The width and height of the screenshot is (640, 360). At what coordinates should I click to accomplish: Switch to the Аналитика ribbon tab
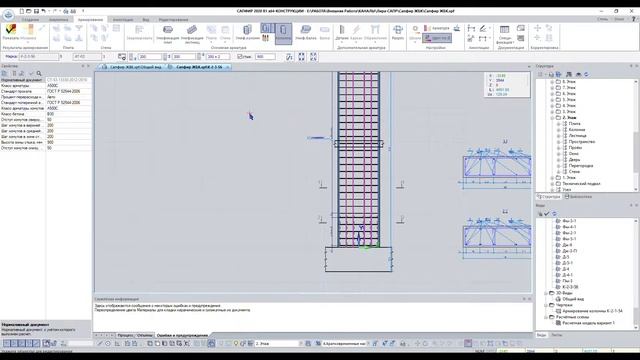[58, 20]
